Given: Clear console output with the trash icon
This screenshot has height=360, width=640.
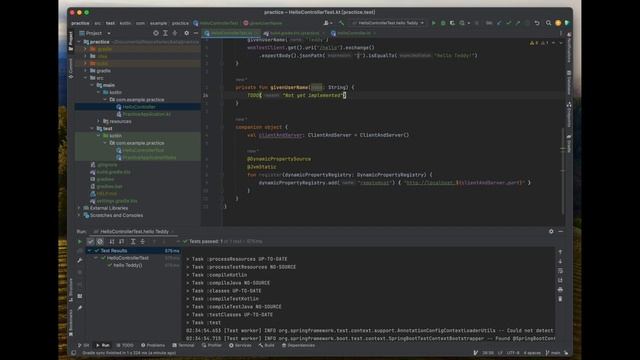Looking at the screenshot, I should tap(560, 299).
